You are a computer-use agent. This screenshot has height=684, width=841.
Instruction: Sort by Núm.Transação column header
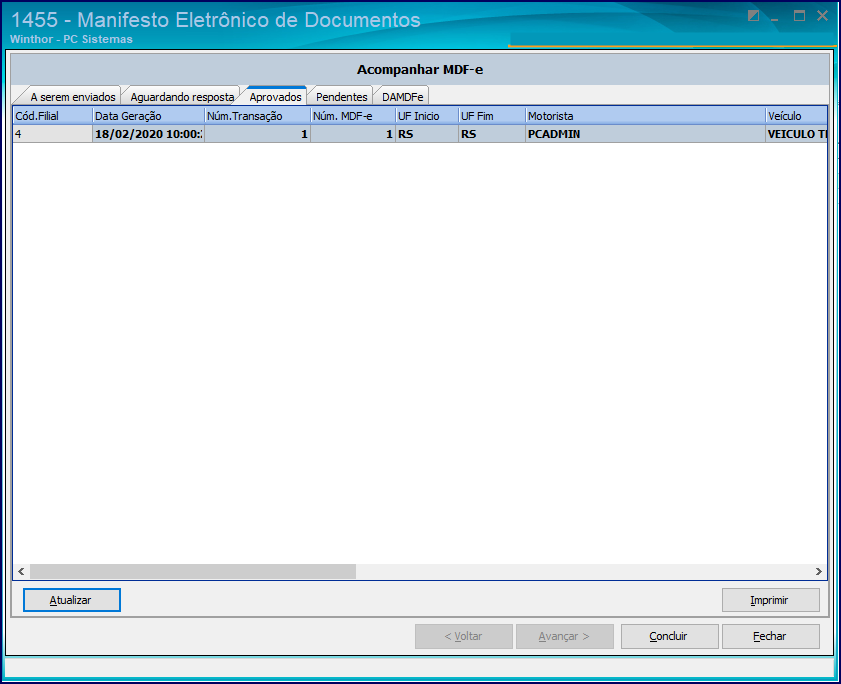pos(257,116)
